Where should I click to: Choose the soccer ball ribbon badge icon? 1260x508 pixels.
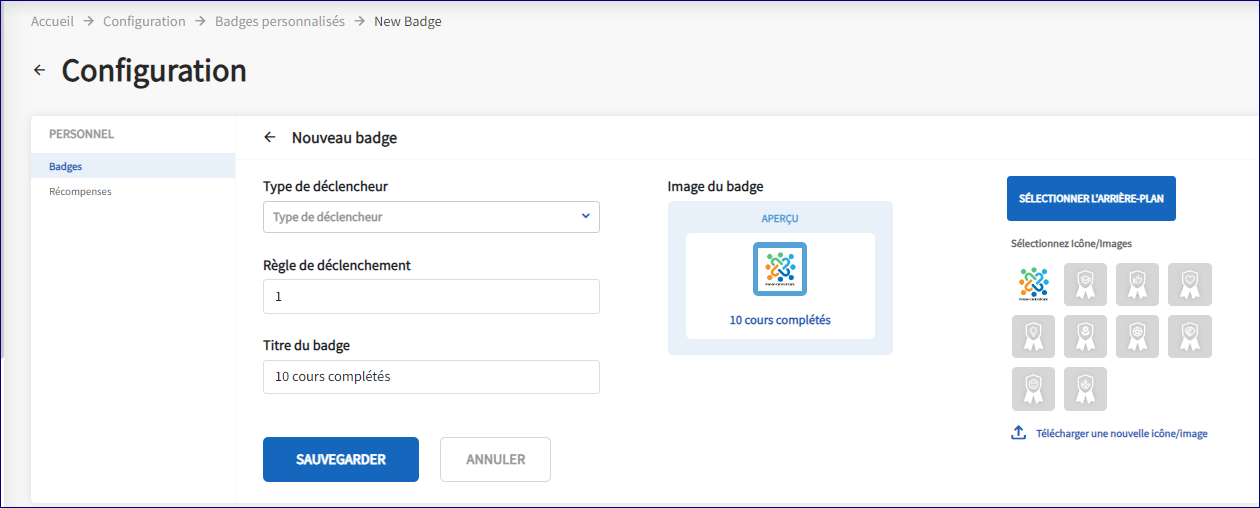pyautogui.click(x=1137, y=336)
